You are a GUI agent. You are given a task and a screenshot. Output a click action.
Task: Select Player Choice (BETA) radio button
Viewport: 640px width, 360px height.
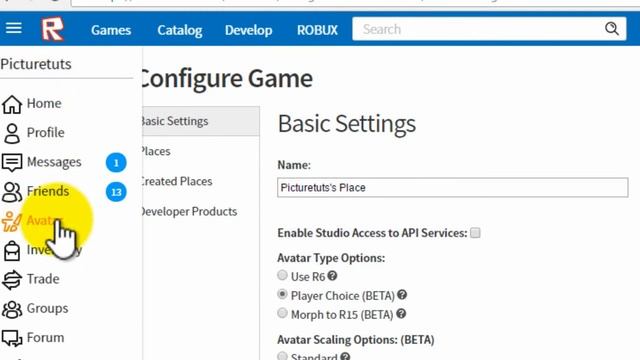click(282, 294)
